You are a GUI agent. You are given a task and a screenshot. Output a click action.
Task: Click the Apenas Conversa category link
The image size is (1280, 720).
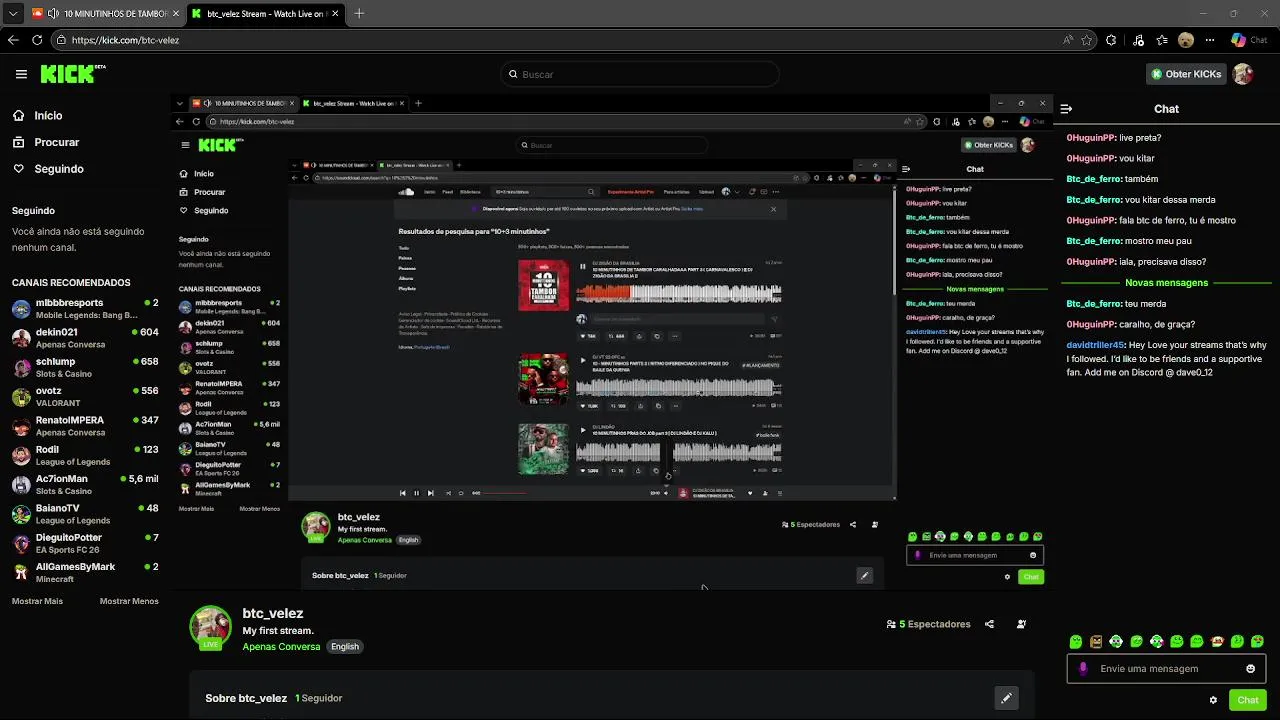(281, 647)
